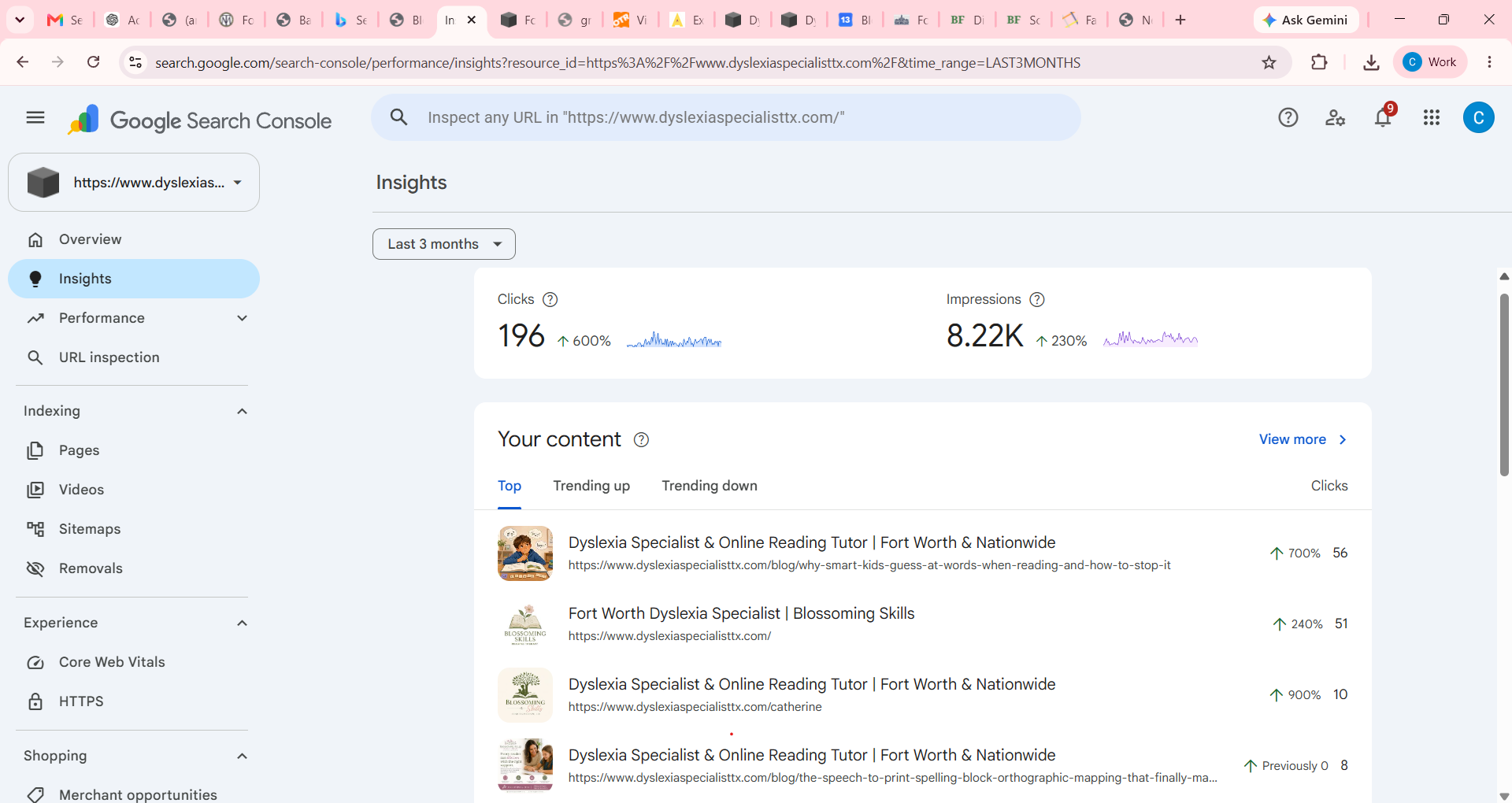Collapse the Shopping section

point(243,756)
